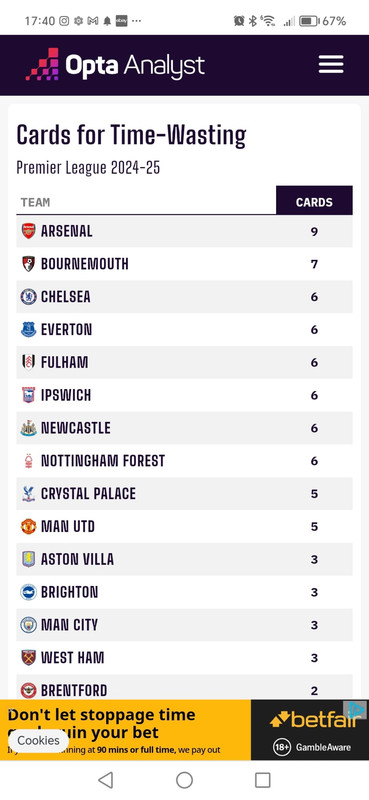Tap the Opta Analyst logo
Screen dimensions: 369x800
point(115,65)
